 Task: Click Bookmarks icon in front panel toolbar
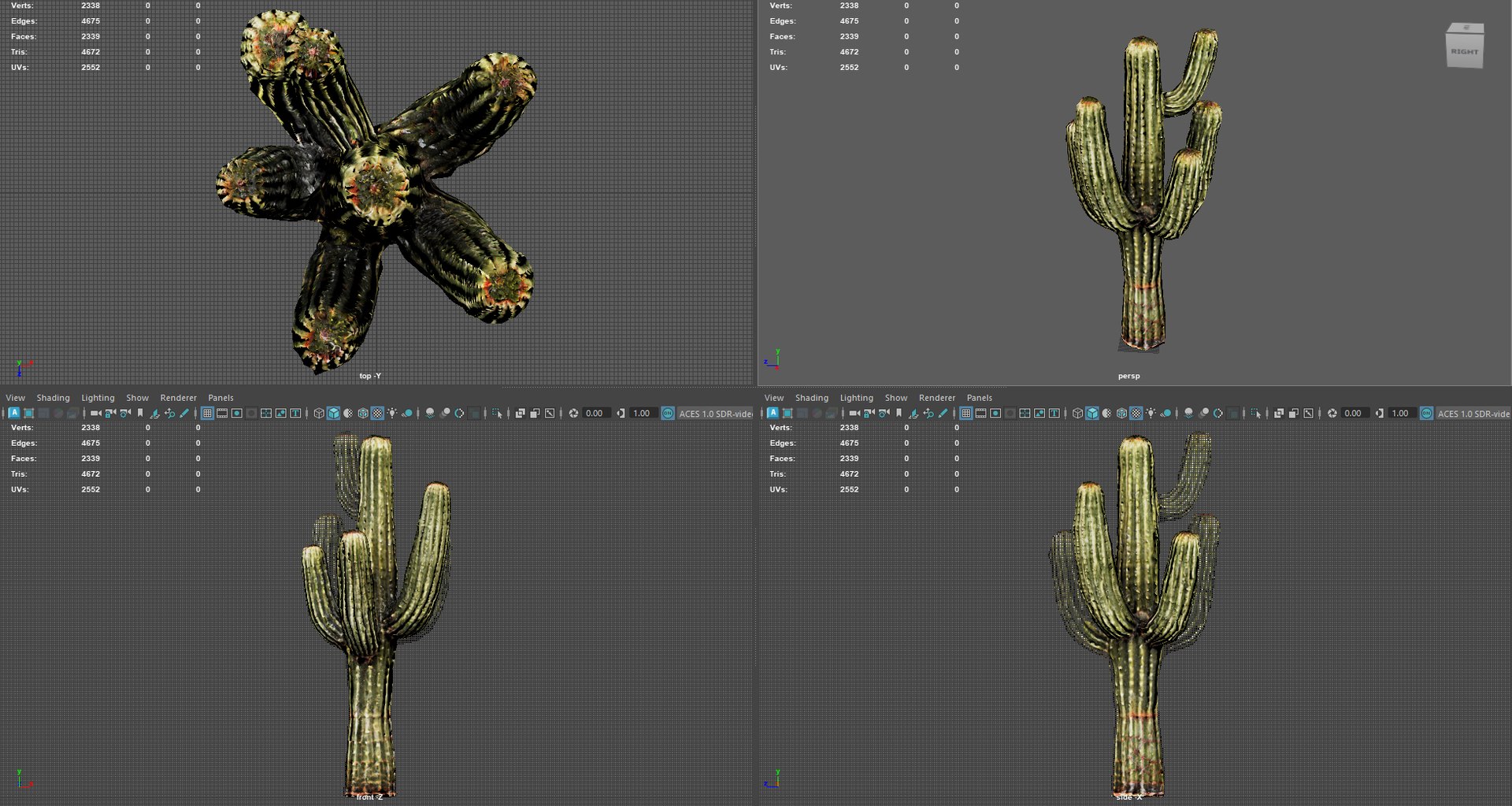click(x=140, y=413)
